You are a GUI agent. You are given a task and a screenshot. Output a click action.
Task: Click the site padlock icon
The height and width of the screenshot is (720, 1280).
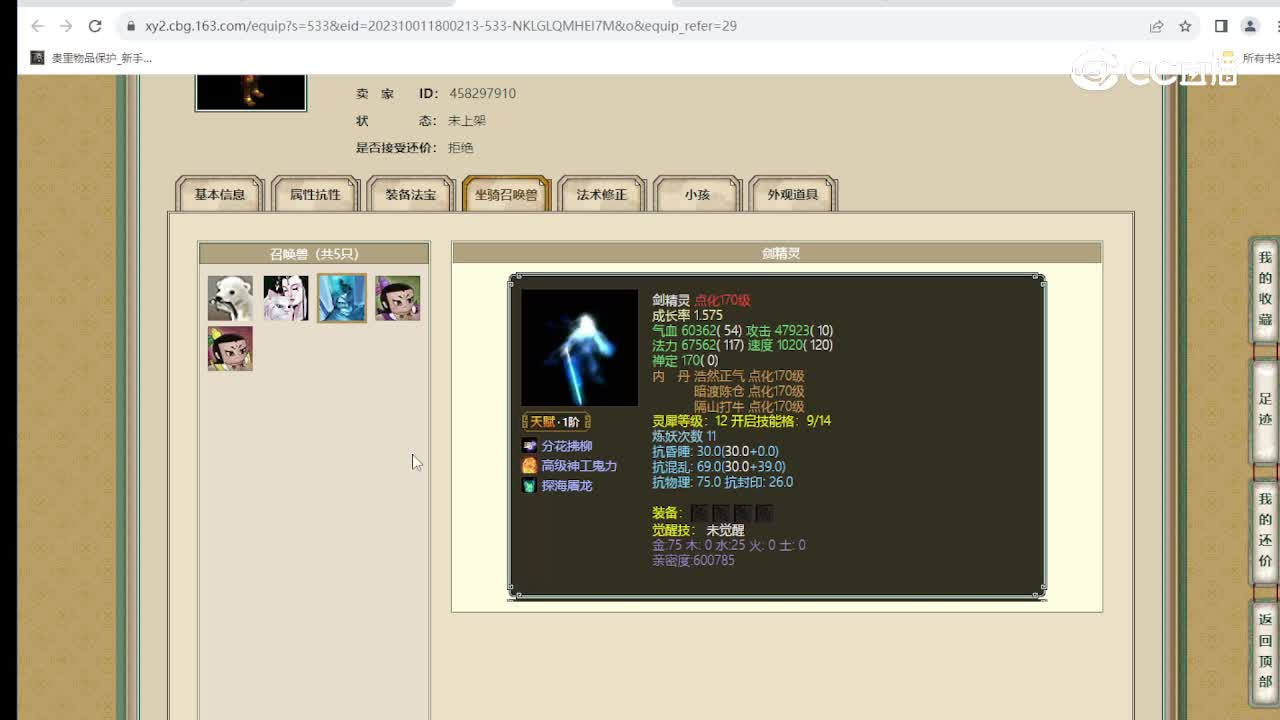pos(130,26)
